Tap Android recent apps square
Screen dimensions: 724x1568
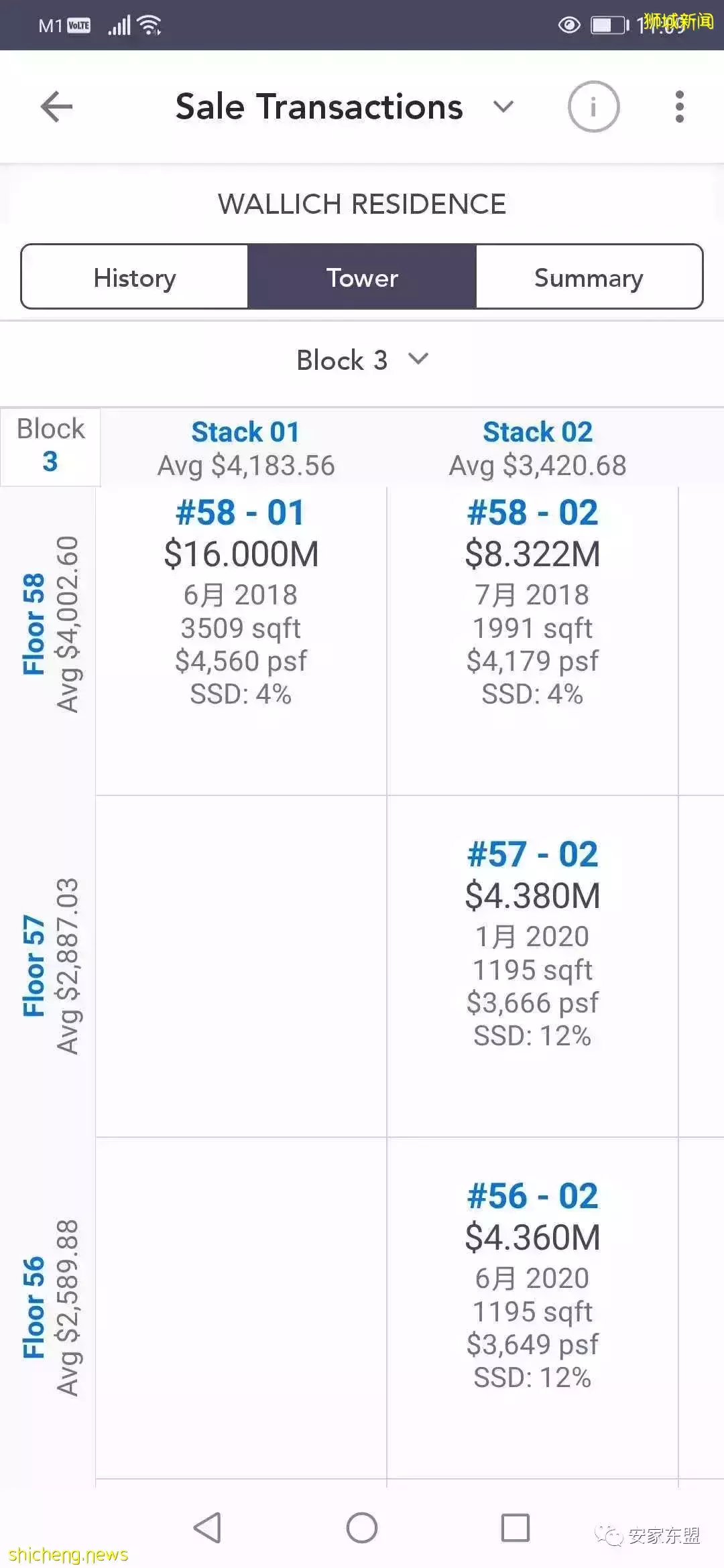tap(515, 1528)
